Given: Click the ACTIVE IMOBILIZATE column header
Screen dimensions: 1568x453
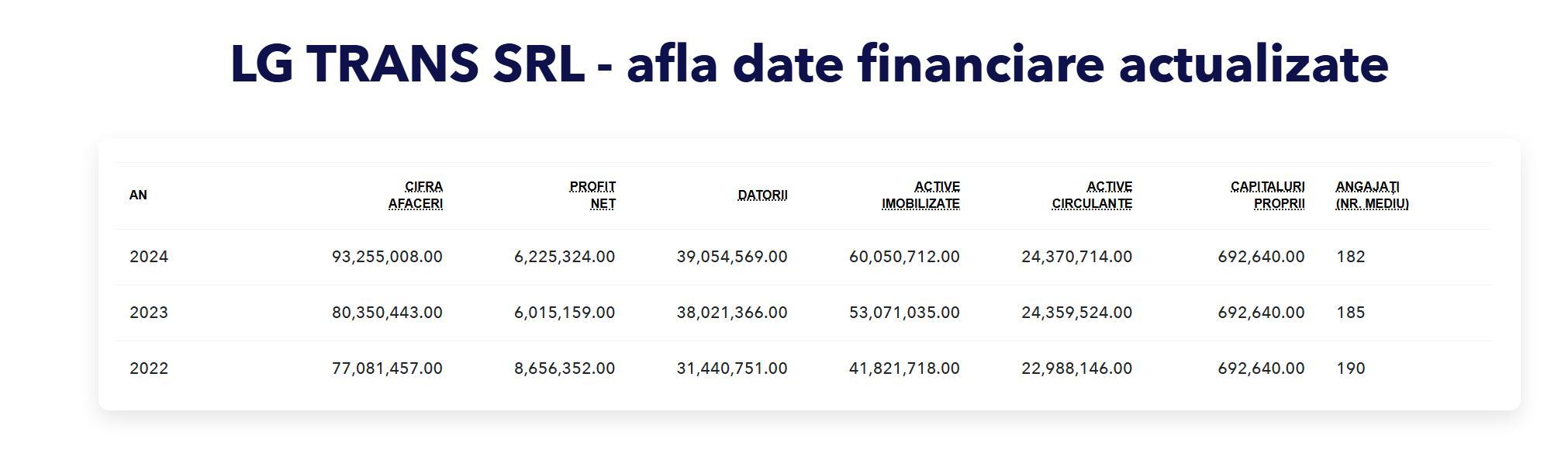Looking at the screenshot, I should 921,195.
